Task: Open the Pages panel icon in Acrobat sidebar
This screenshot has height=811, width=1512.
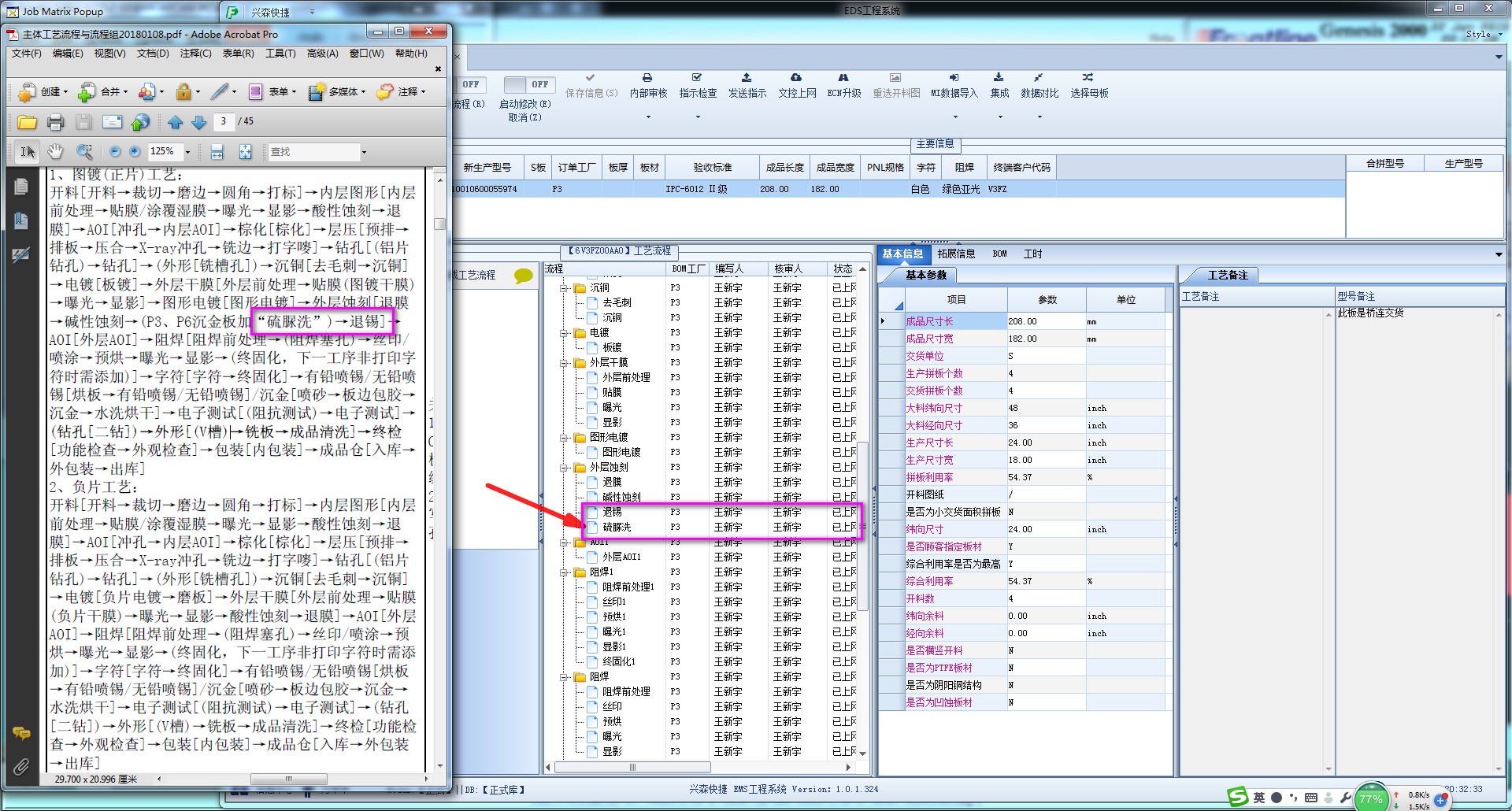Action: pyautogui.click(x=21, y=187)
